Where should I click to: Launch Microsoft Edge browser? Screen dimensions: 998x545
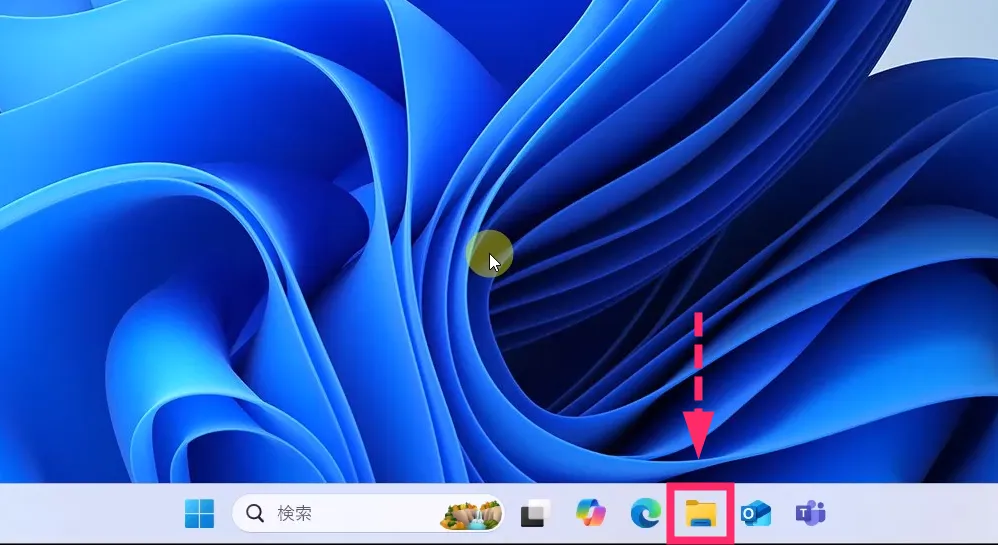click(646, 514)
